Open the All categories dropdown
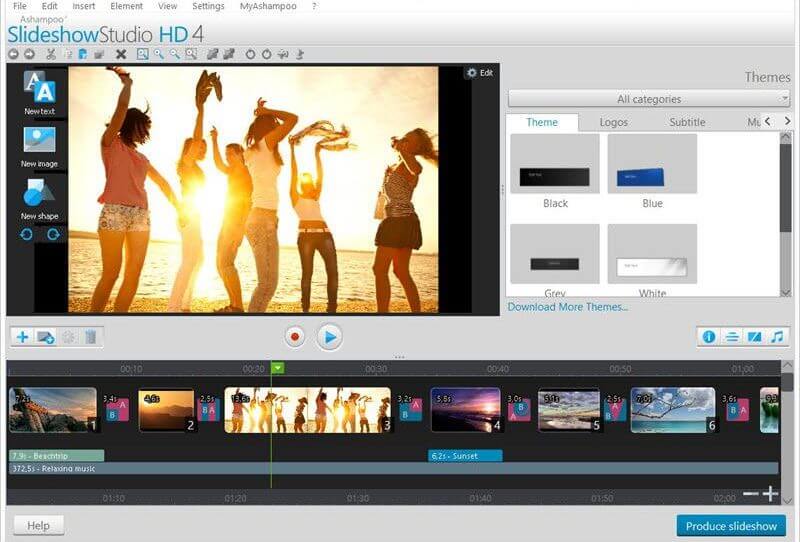Image resolution: width=800 pixels, height=542 pixels. click(x=648, y=98)
